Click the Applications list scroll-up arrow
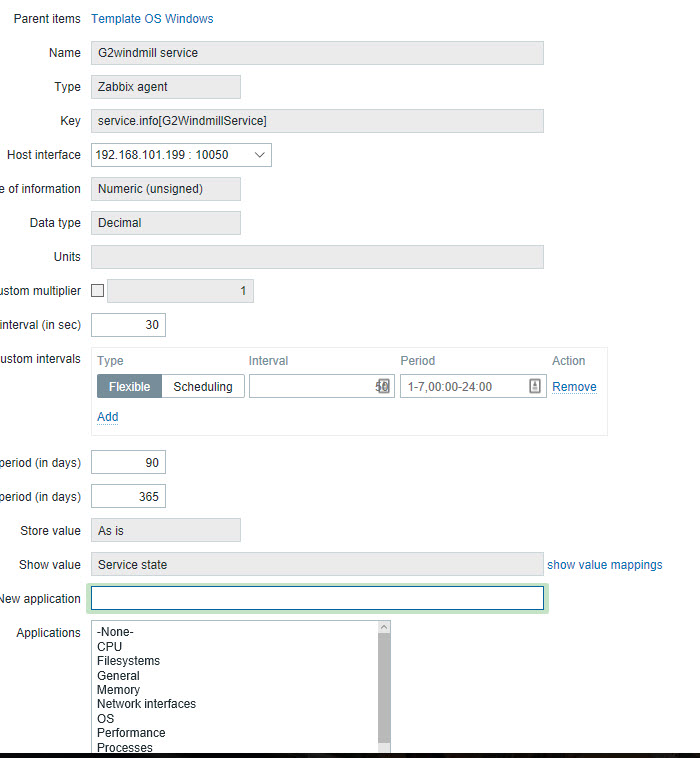 point(383,627)
